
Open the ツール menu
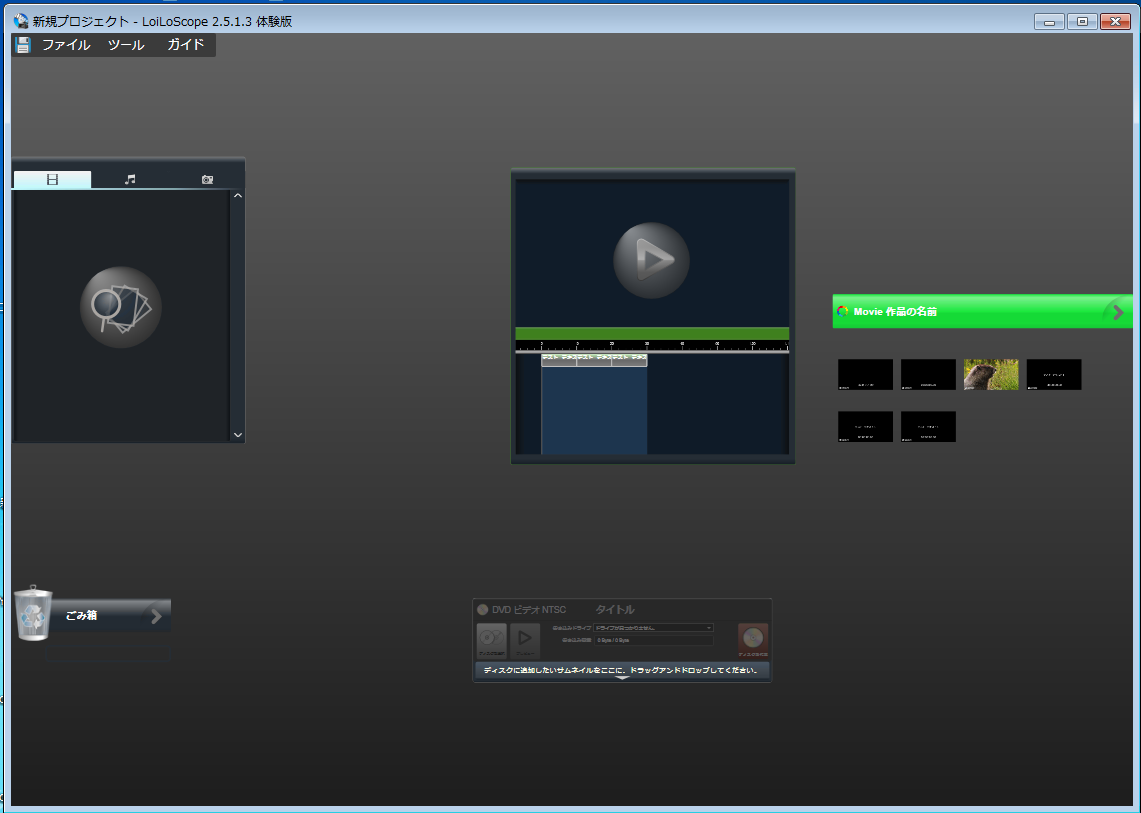[126, 45]
